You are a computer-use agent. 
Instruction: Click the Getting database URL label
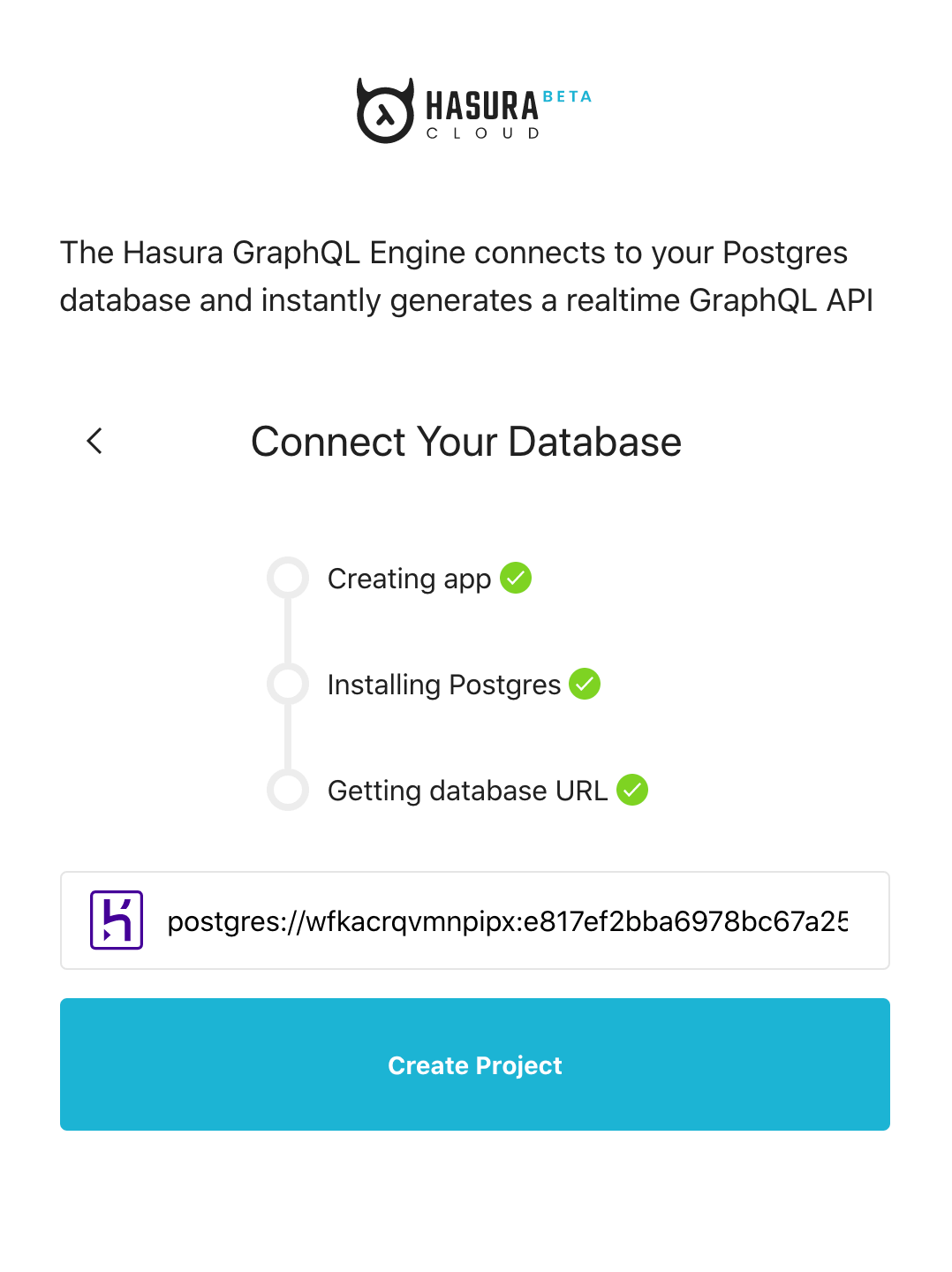[x=467, y=791]
